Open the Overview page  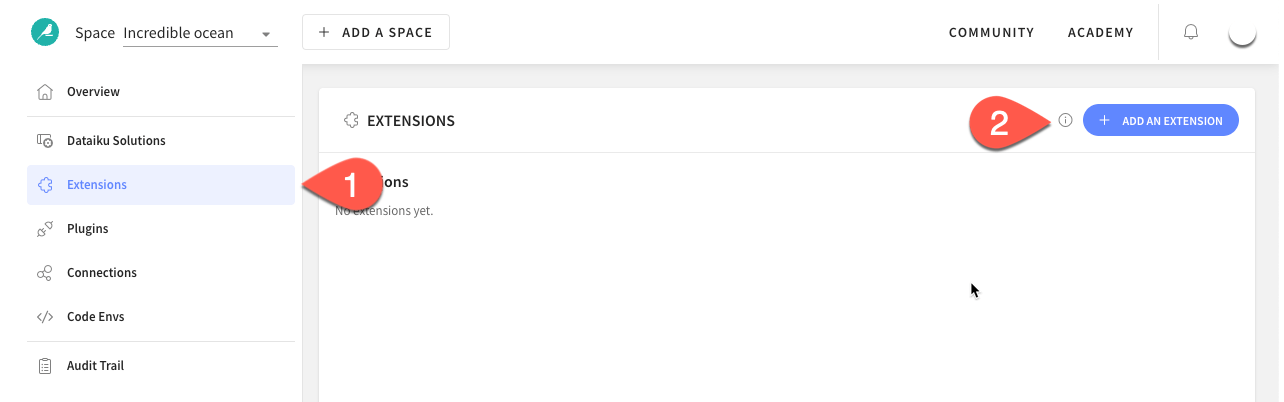[93, 92]
